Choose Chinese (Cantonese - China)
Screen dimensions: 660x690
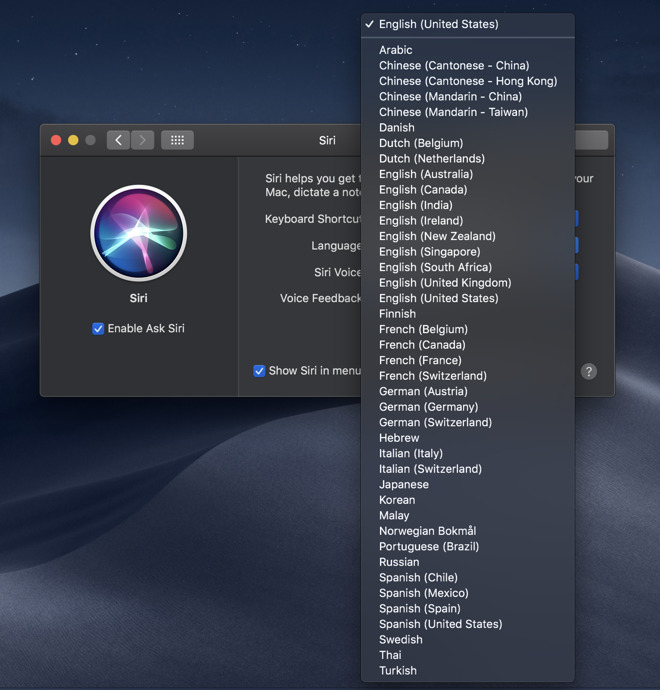click(x=468, y=66)
